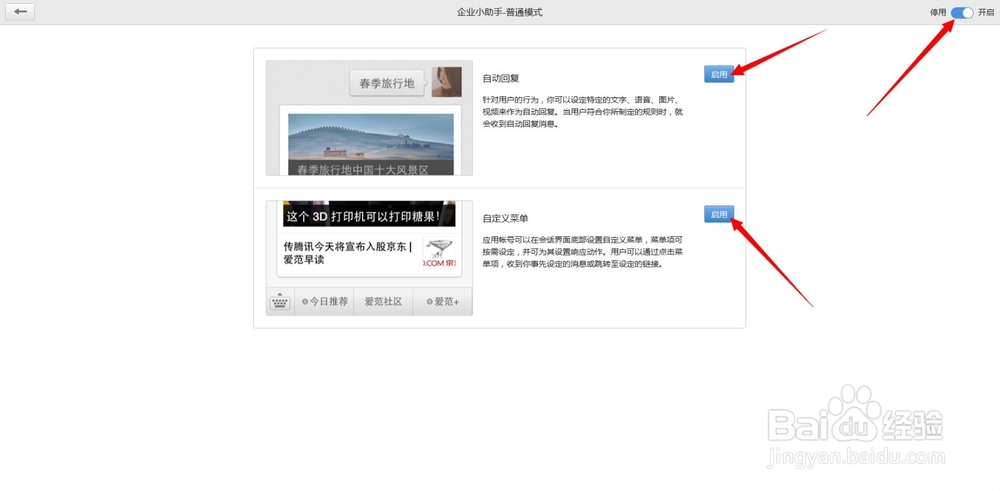Click the avatar photo in preview
Image resolution: width=1000 pixels, height=491 pixels.
point(446,82)
